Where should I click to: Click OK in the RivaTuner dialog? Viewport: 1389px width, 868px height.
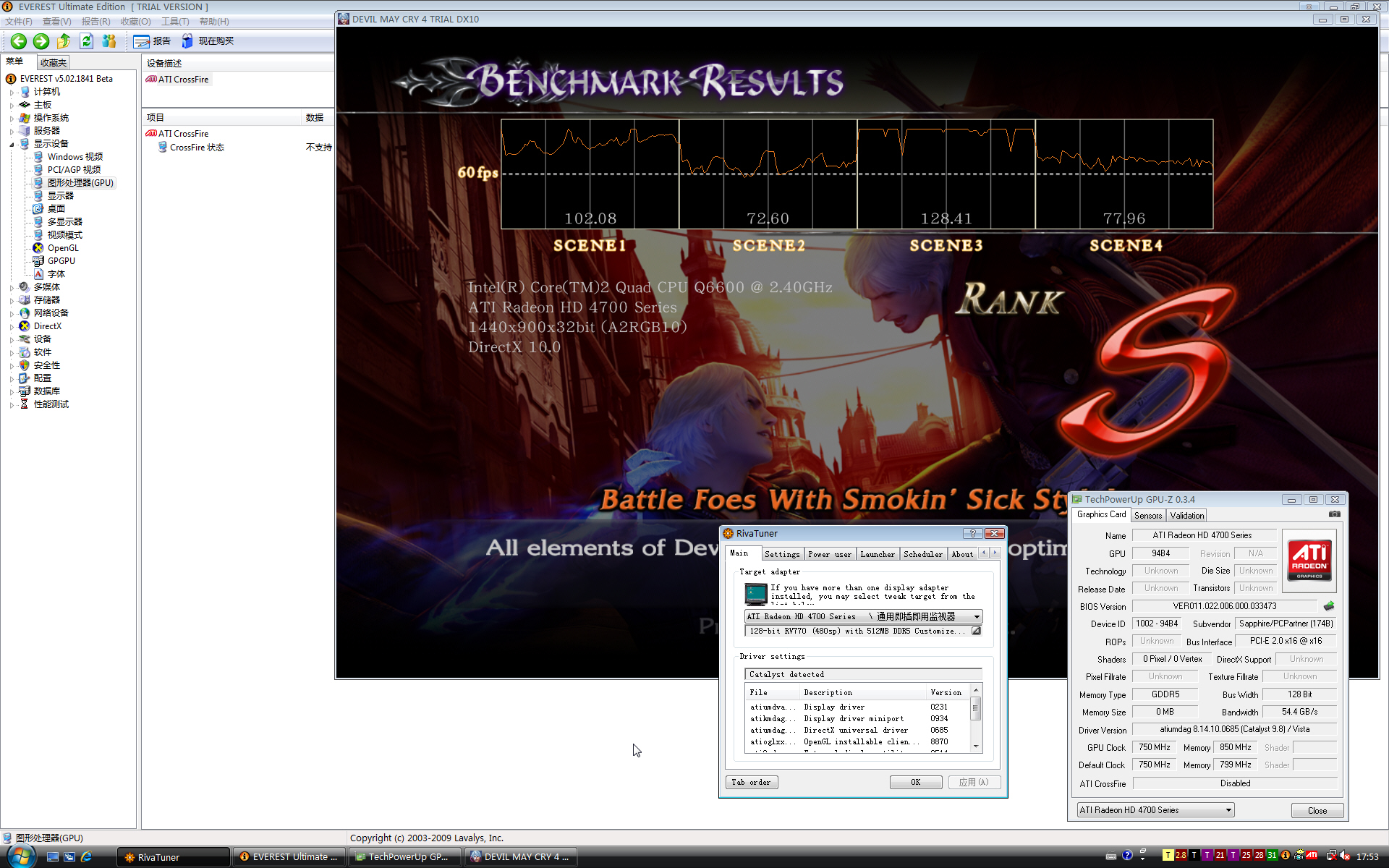coord(916,782)
